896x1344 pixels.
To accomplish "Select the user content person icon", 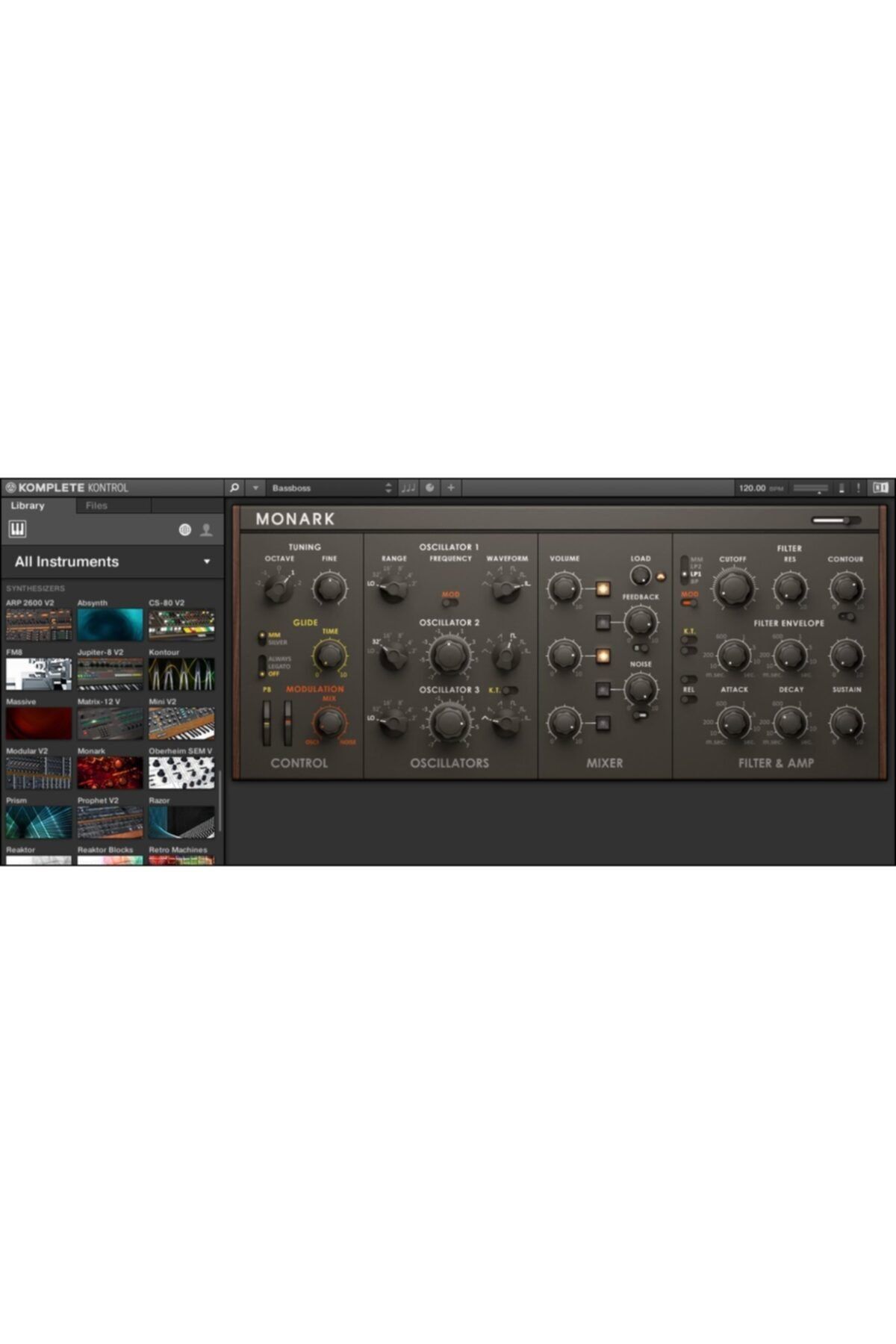I will tap(206, 530).
